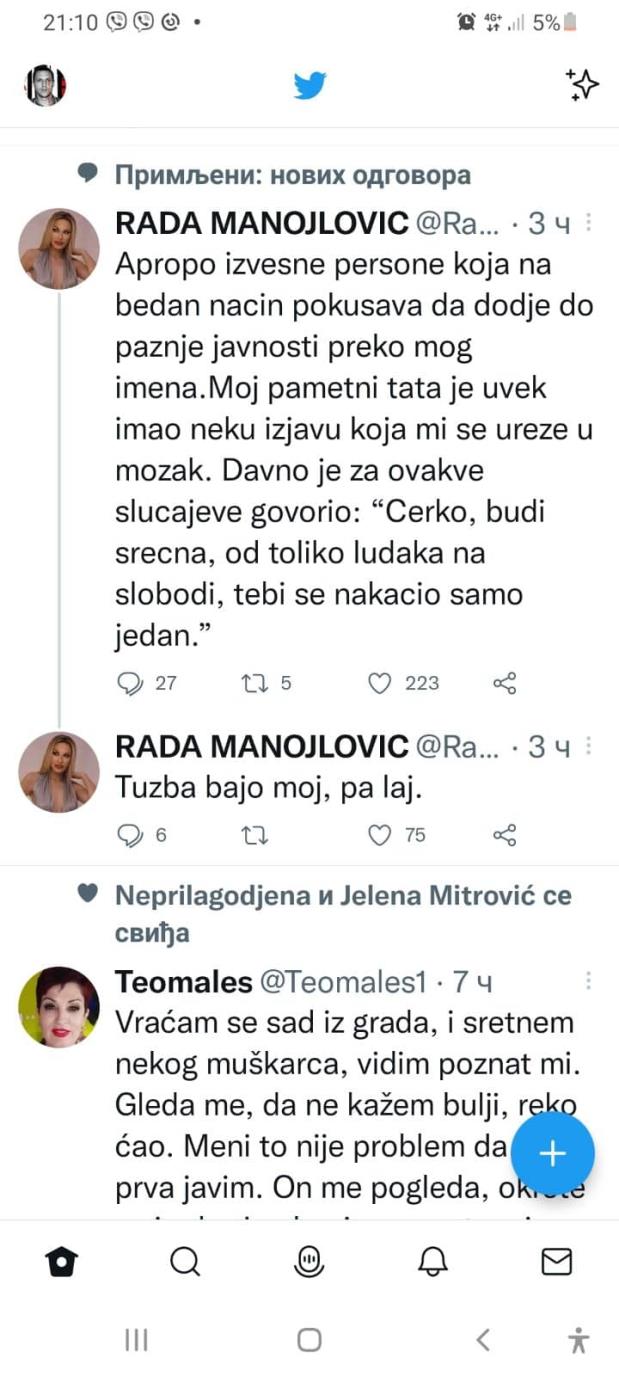Open the Search tab
This screenshot has height=1376, width=619.
point(185,1262)
